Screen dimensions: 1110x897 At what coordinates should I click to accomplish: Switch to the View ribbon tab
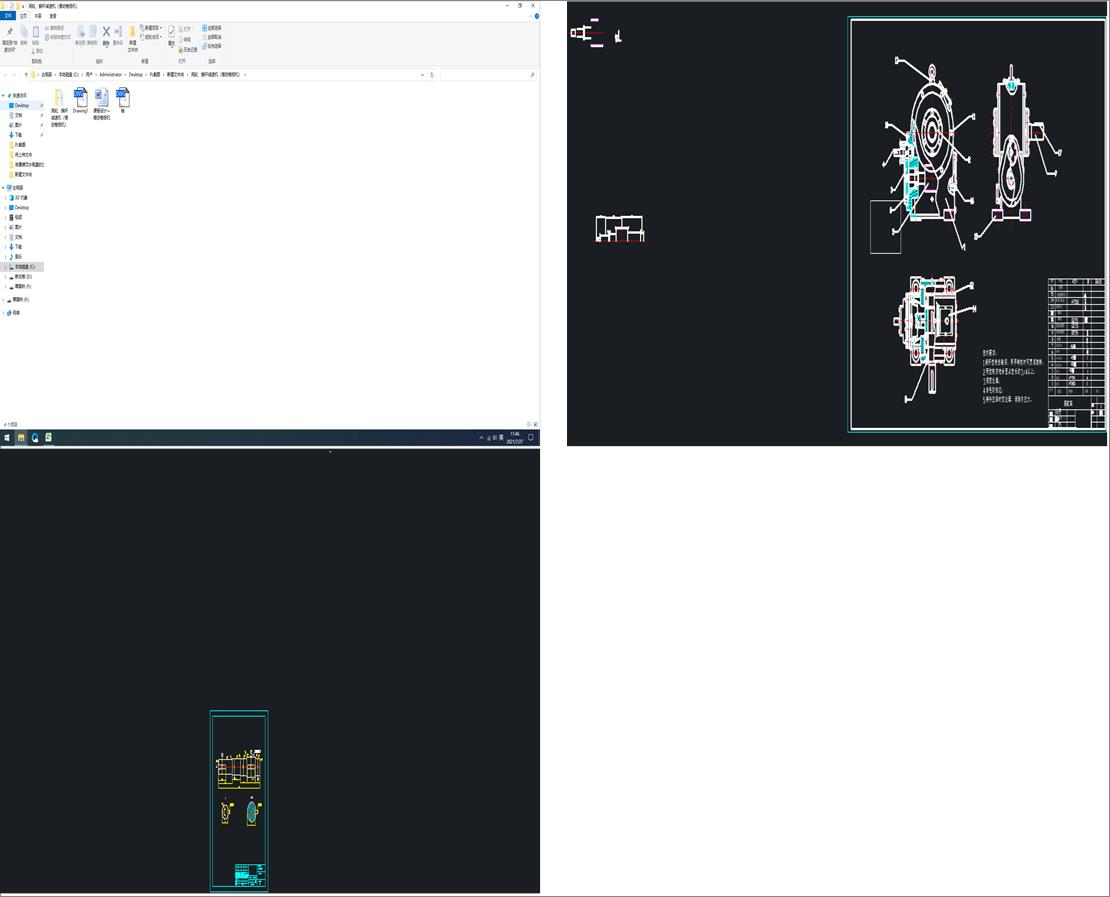[53, 16]
